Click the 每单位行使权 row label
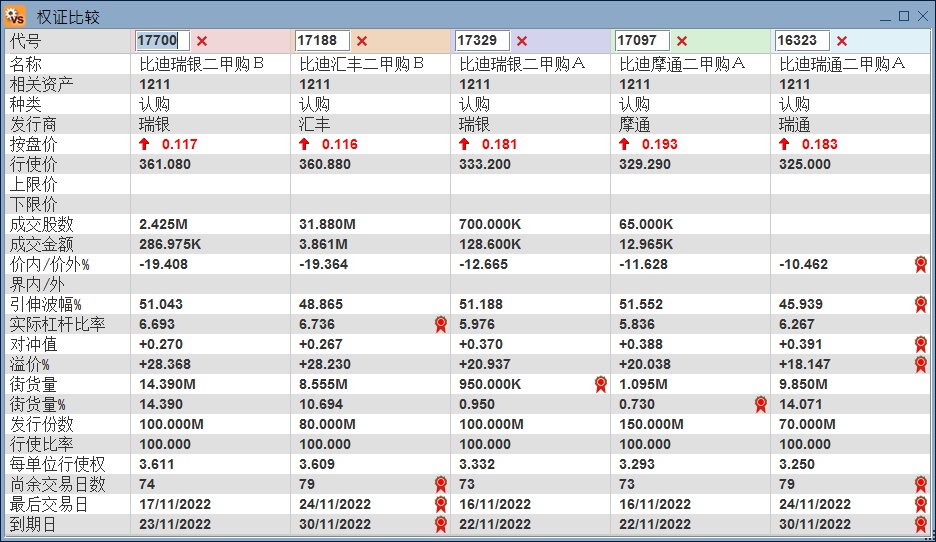The image size is (936, 542). [57, 464]
